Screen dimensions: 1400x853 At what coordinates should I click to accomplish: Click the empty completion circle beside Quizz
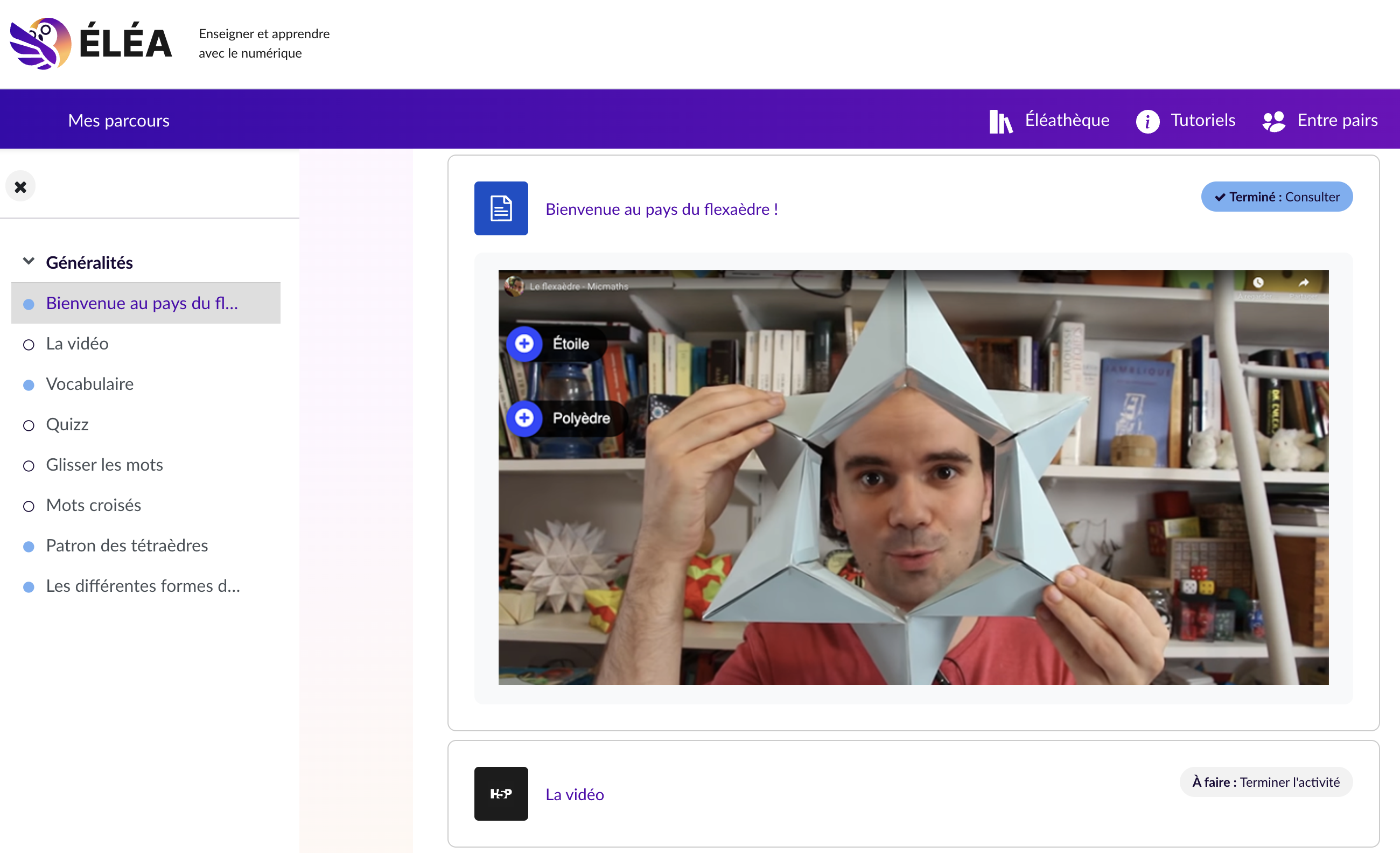coord(29,425)
